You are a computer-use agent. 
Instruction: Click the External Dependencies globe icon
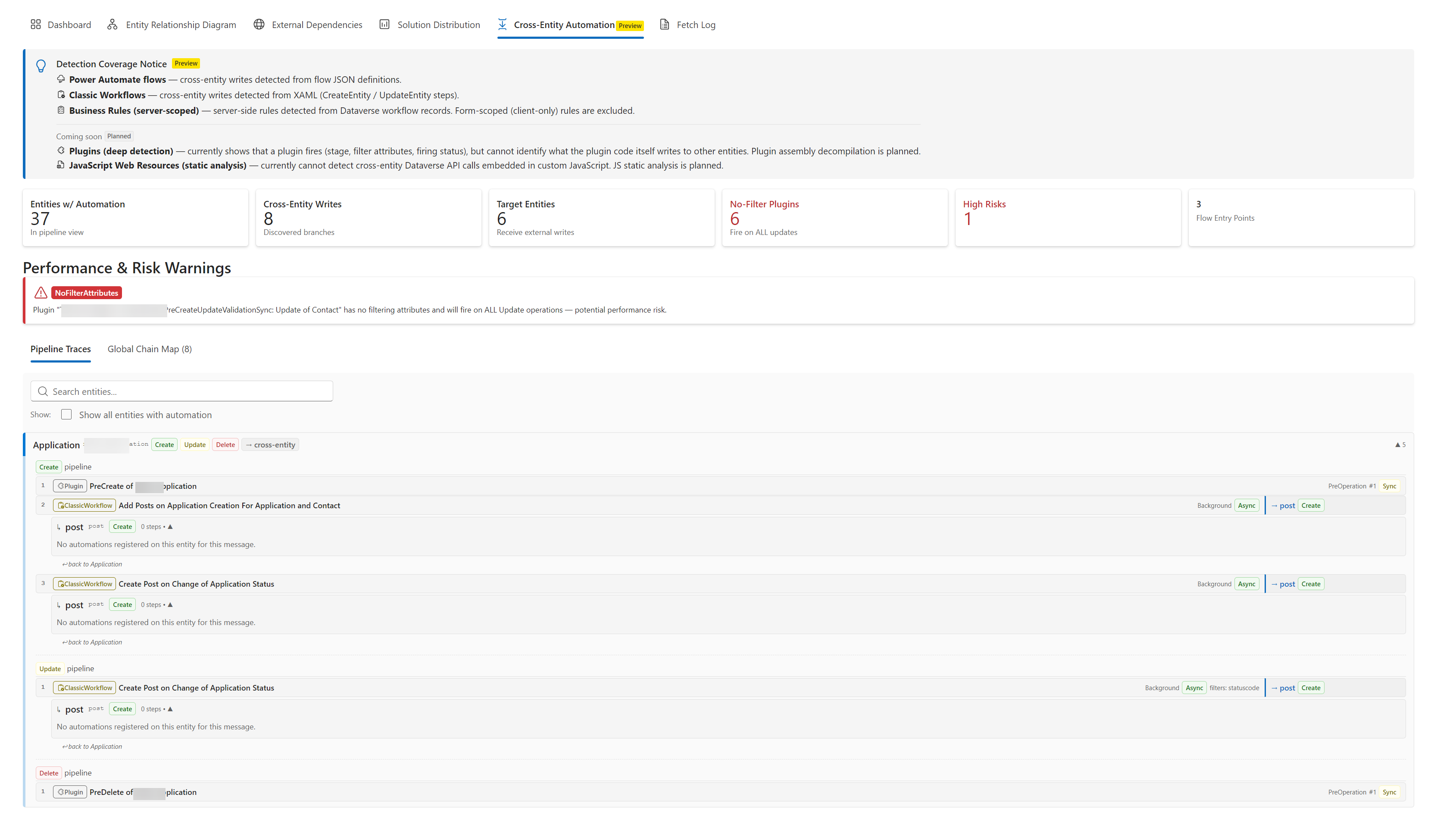coord(259,24)
